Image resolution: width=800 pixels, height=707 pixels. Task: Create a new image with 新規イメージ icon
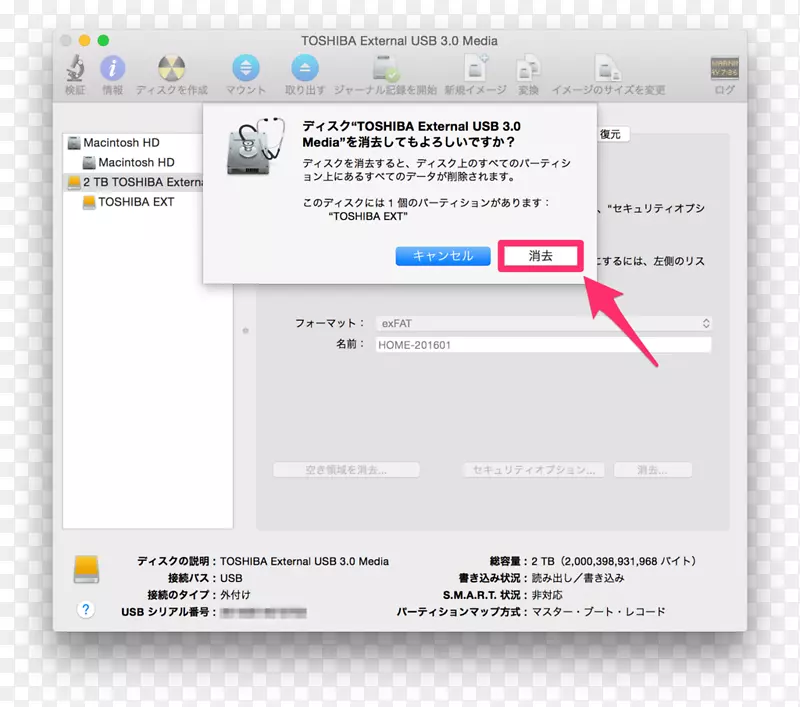click(475, 70)
